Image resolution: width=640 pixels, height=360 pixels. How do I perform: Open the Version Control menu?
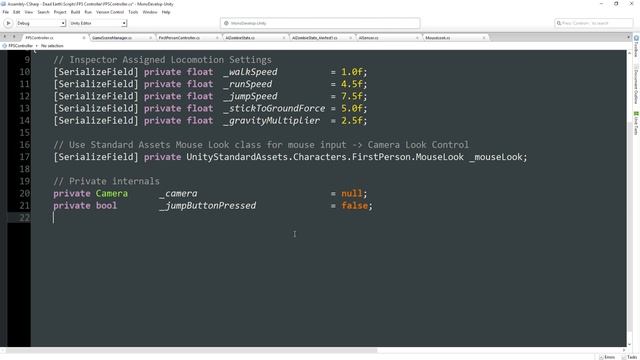110,12
